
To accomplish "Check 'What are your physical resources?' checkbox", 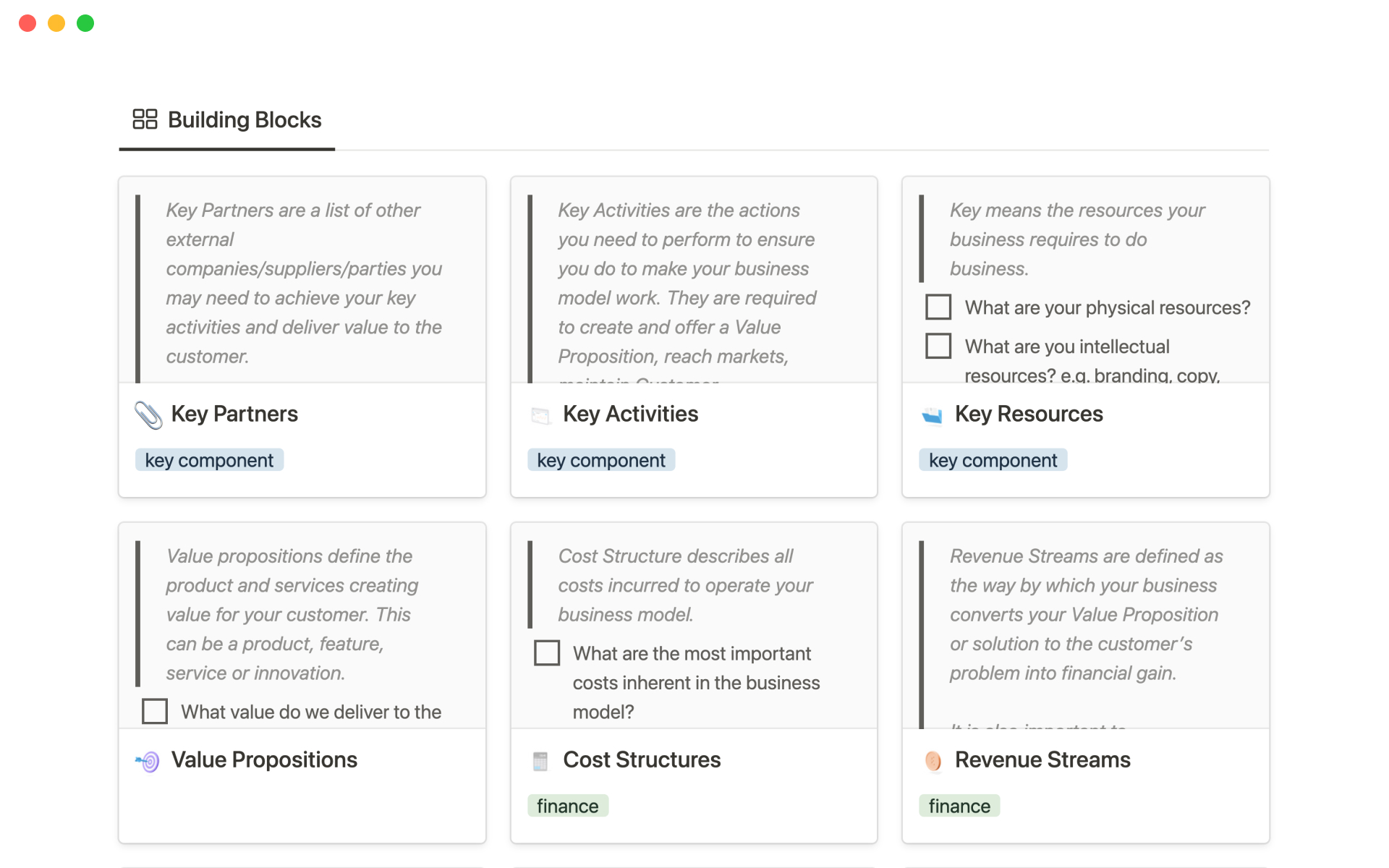I will pyautogui.click(x=938, y=307).
